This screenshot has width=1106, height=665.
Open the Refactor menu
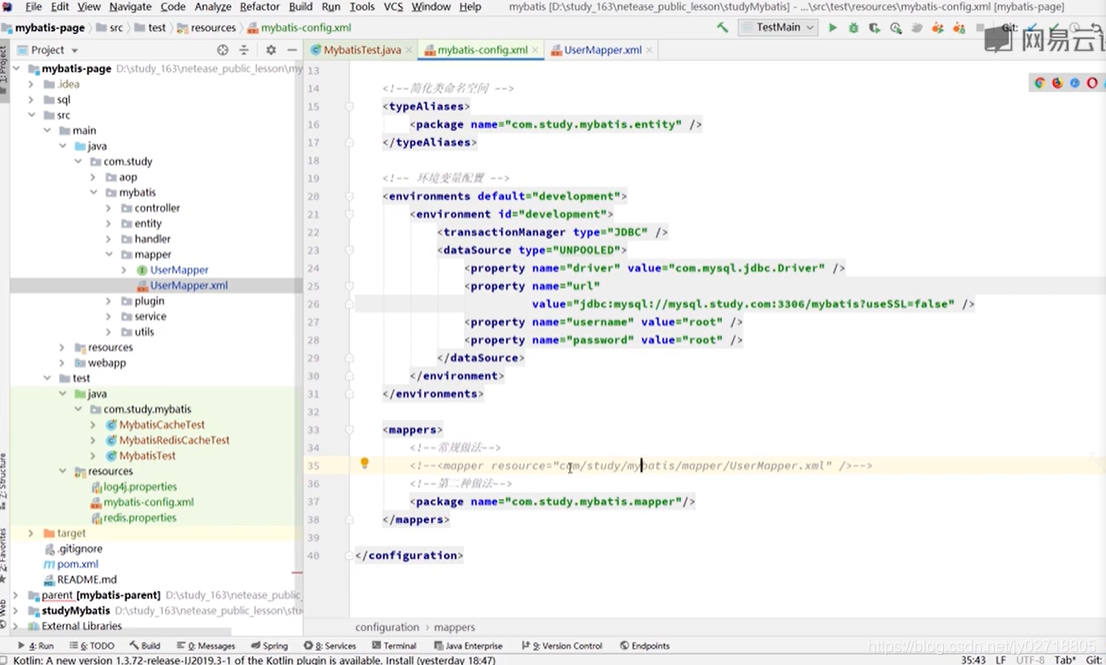pyautogui.click(x=260, y=7)
